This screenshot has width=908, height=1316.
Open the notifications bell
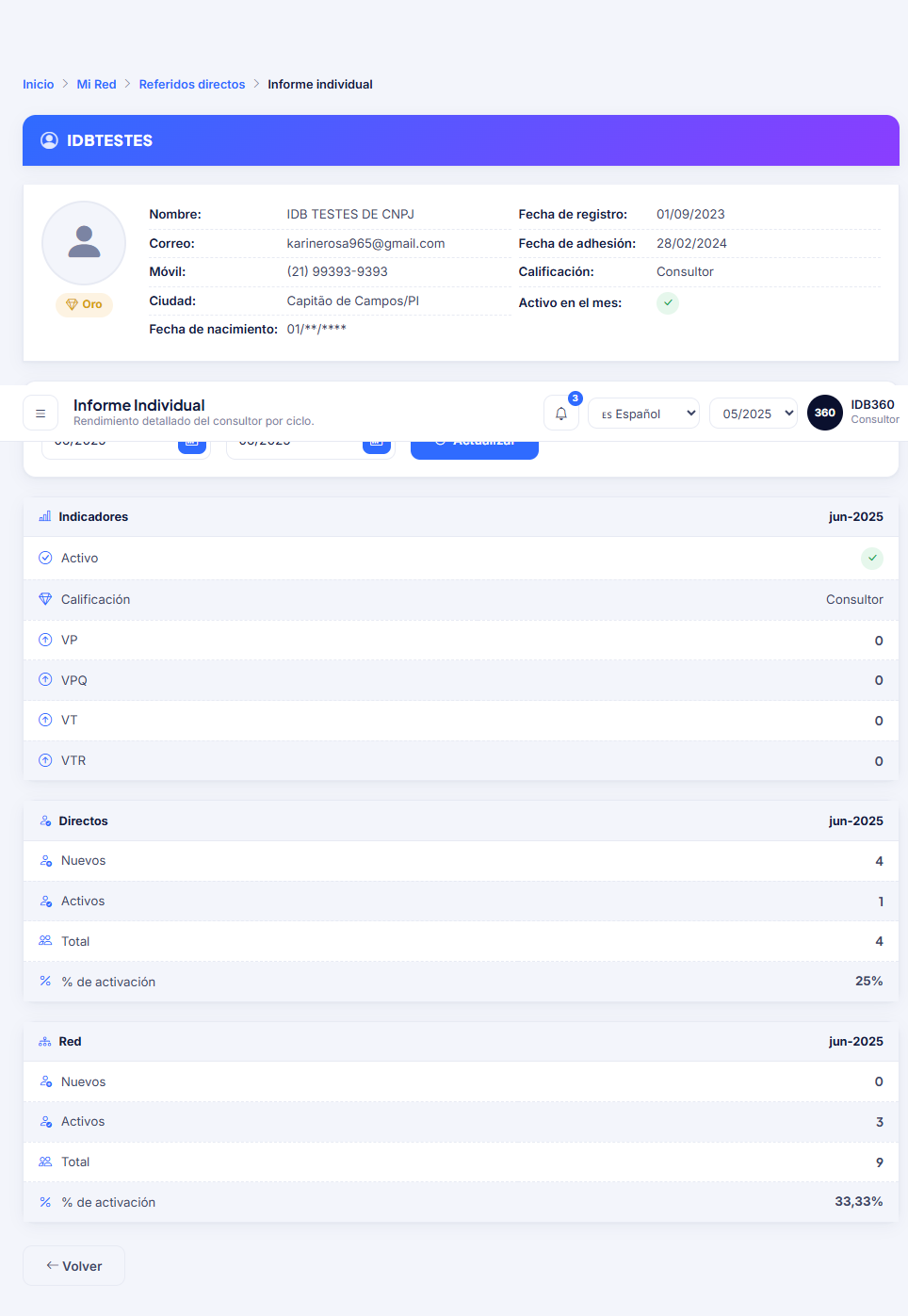pos(561,413)
